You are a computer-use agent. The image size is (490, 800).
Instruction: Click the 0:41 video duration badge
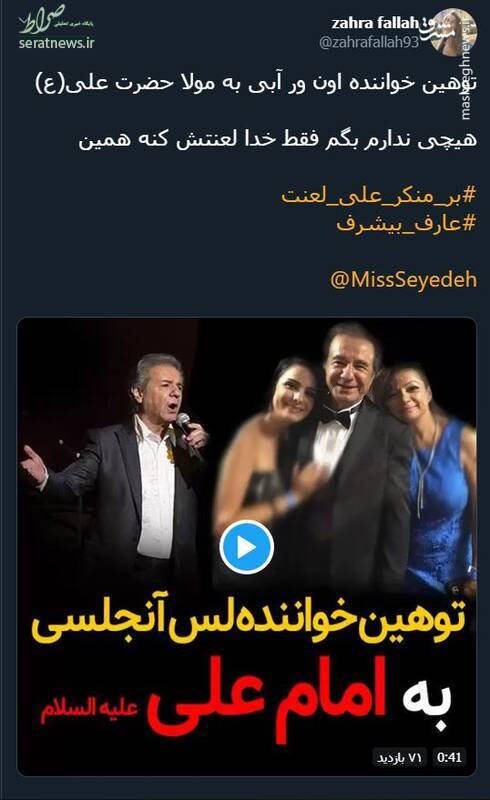tap(449, 758)
